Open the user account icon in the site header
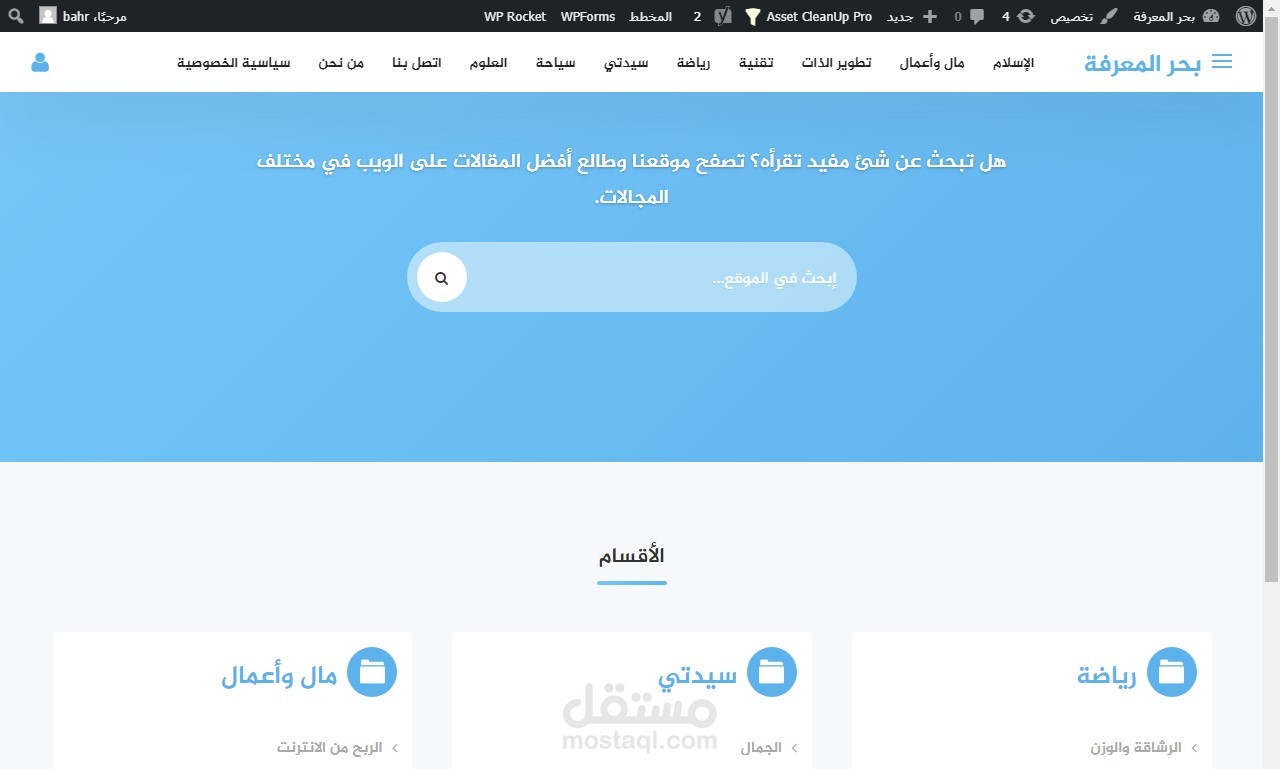 [39, 62]
